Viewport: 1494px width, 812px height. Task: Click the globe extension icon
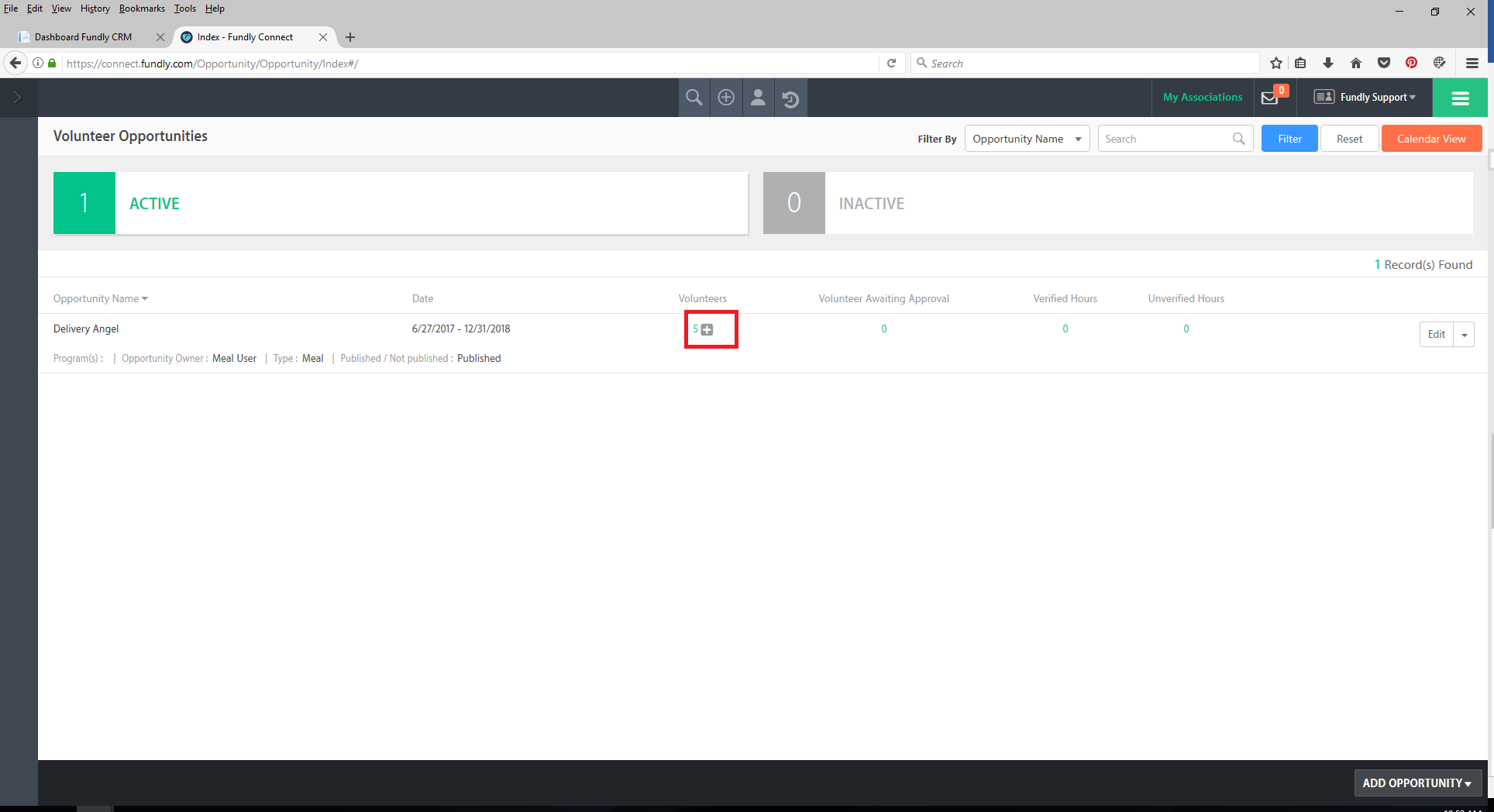(1440, 64)
